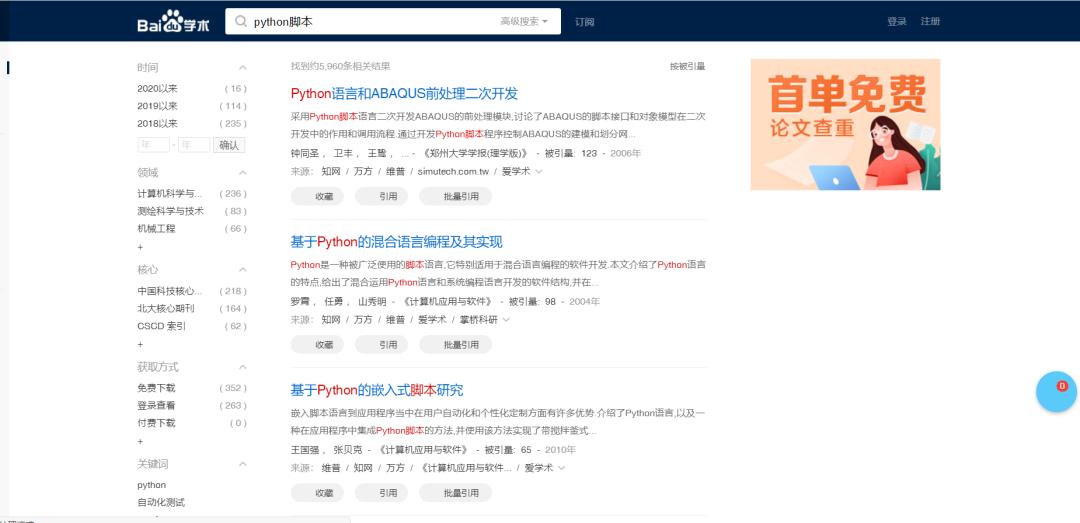The width and height of the screenshot is (1080, 523).
Task: Click the floating blue circle with 0 badge
Action: tap(1057, 391)
